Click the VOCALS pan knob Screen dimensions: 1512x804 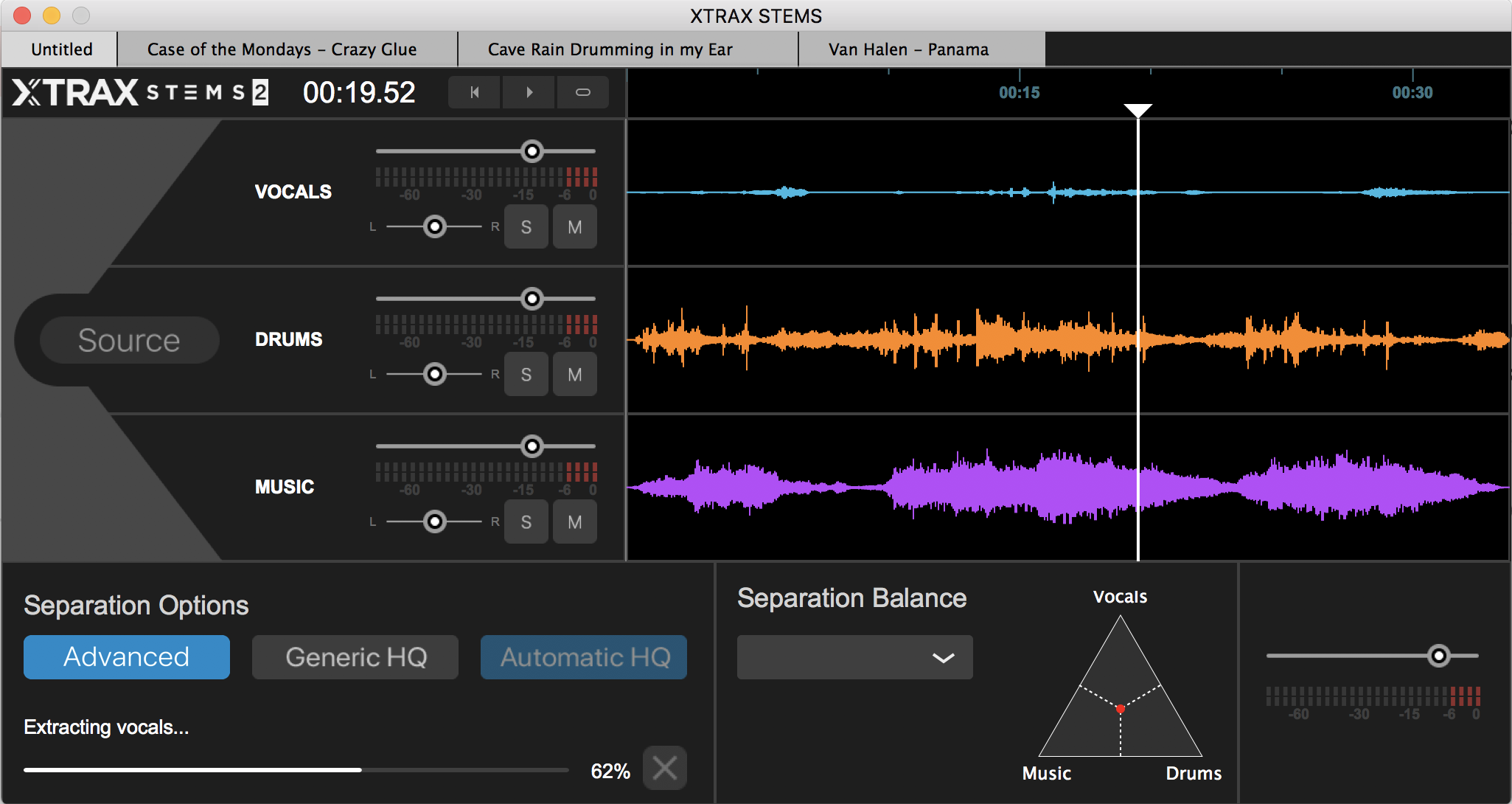click(435, 226)
